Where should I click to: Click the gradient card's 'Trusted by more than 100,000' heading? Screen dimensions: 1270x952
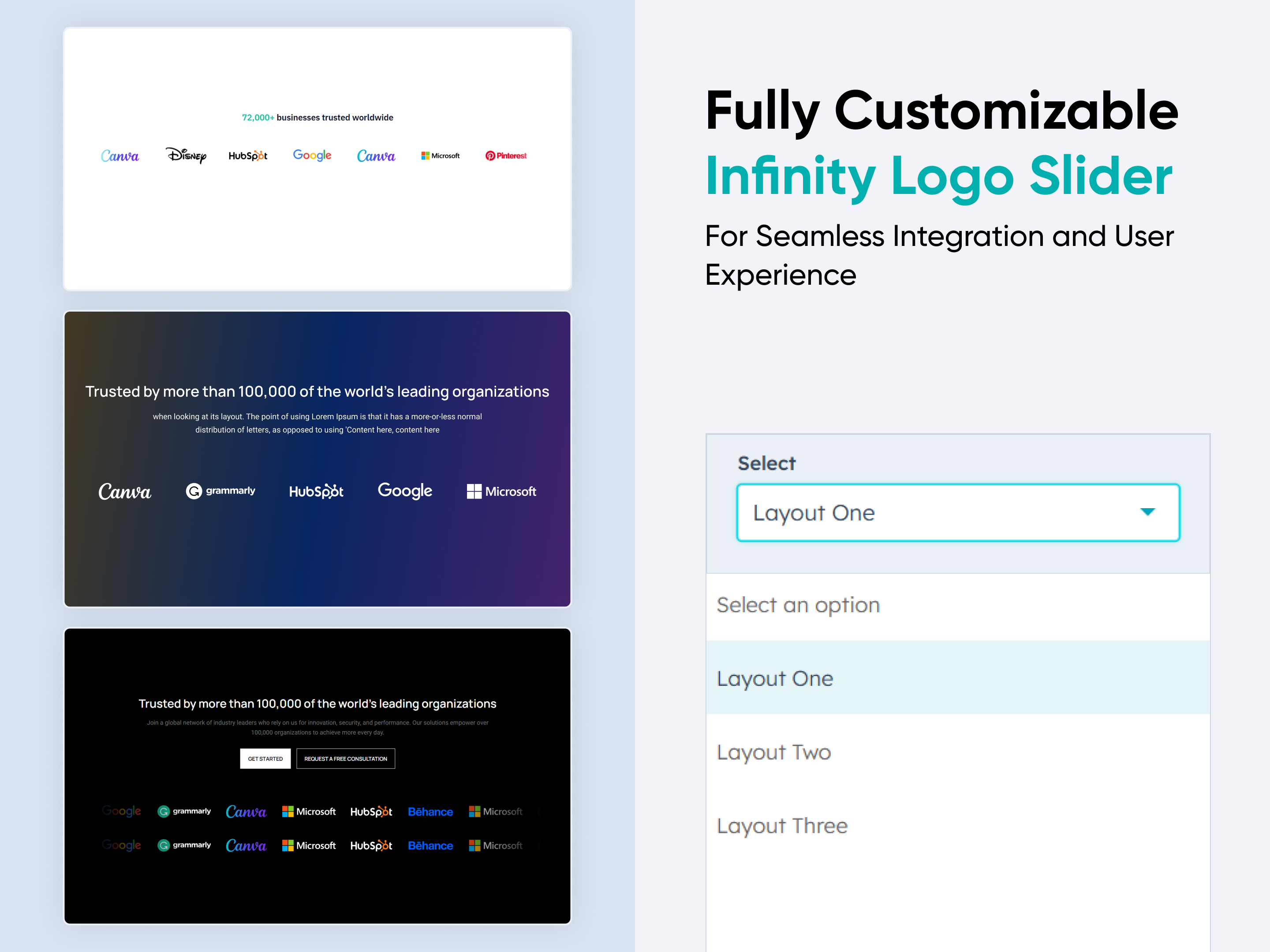317,391
